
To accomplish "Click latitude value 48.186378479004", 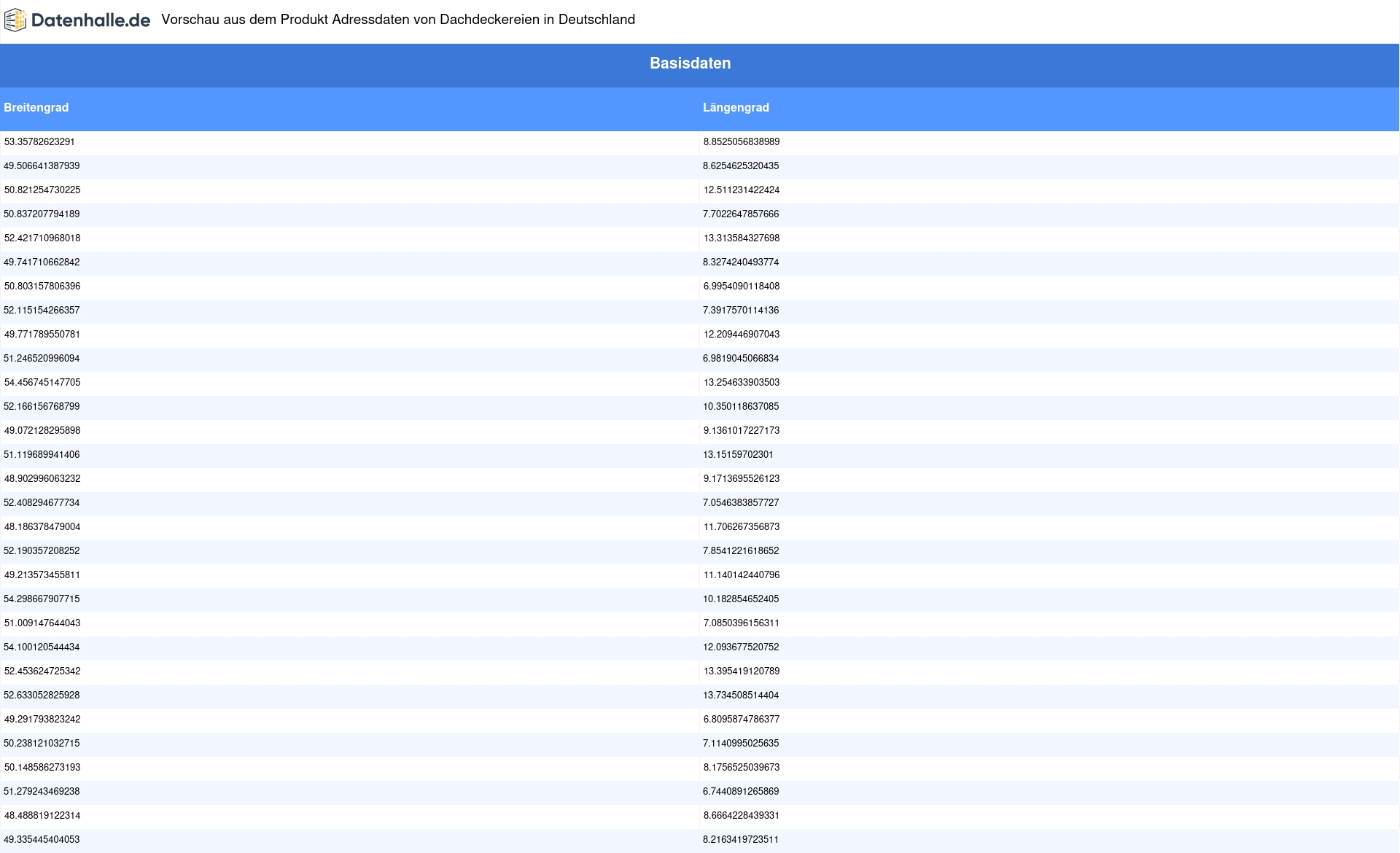I will pos(42,527).
